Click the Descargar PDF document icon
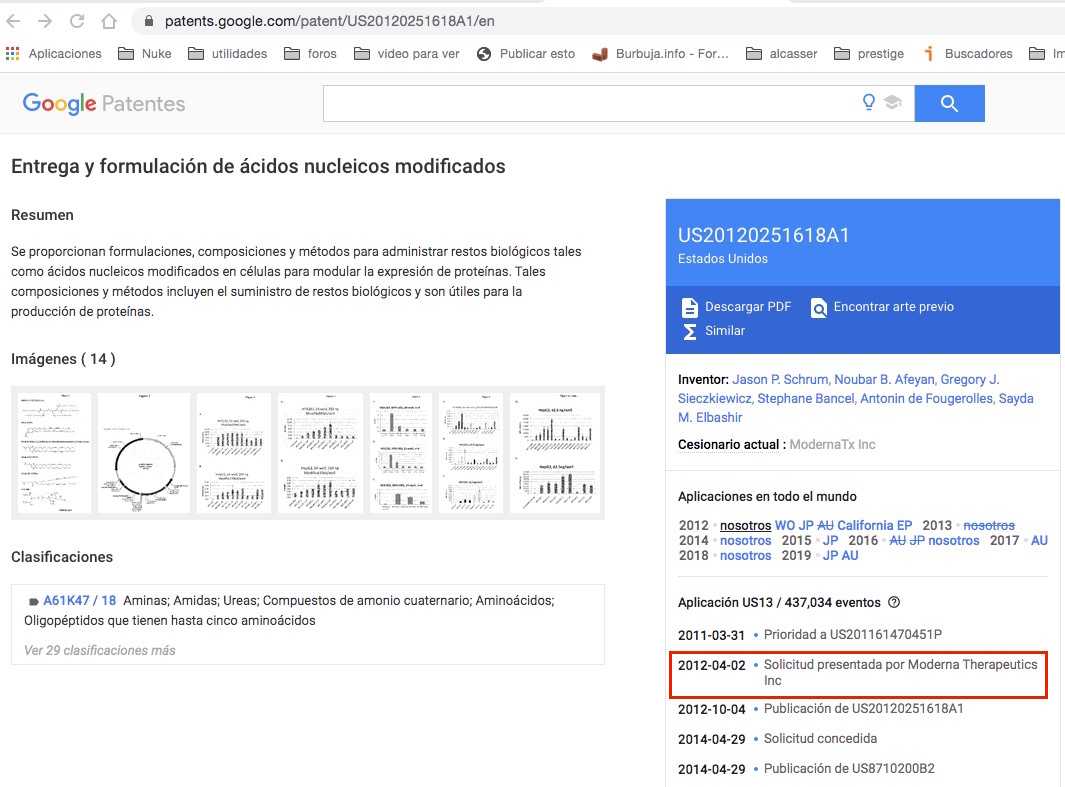 [689, 307]
